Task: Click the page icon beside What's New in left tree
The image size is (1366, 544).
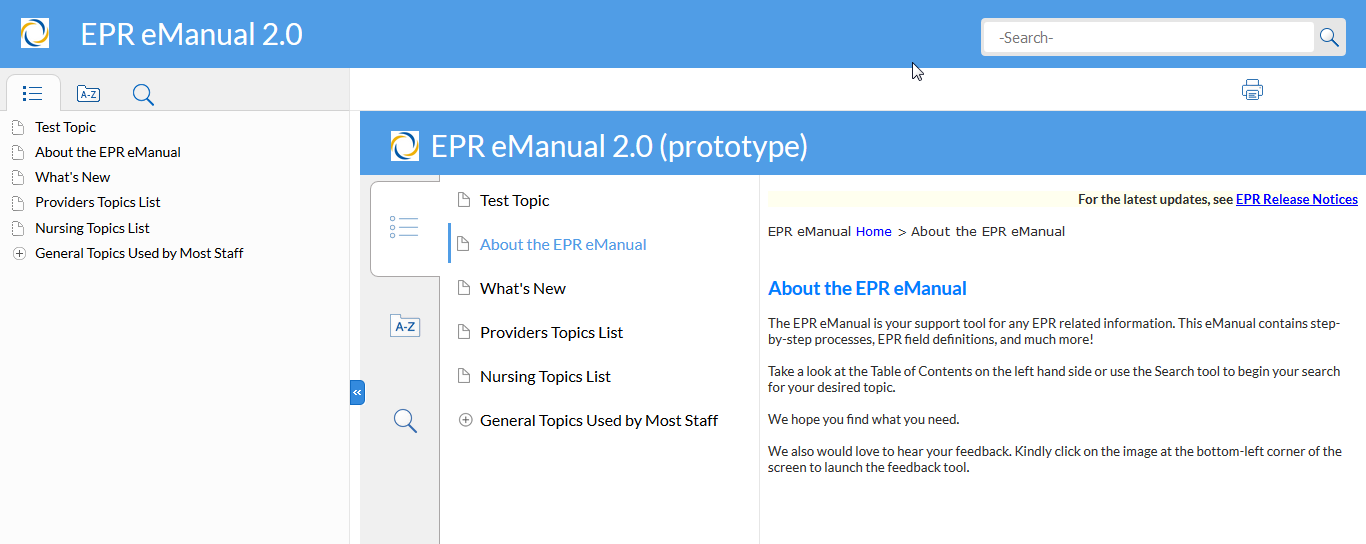Action: point(17,177)
